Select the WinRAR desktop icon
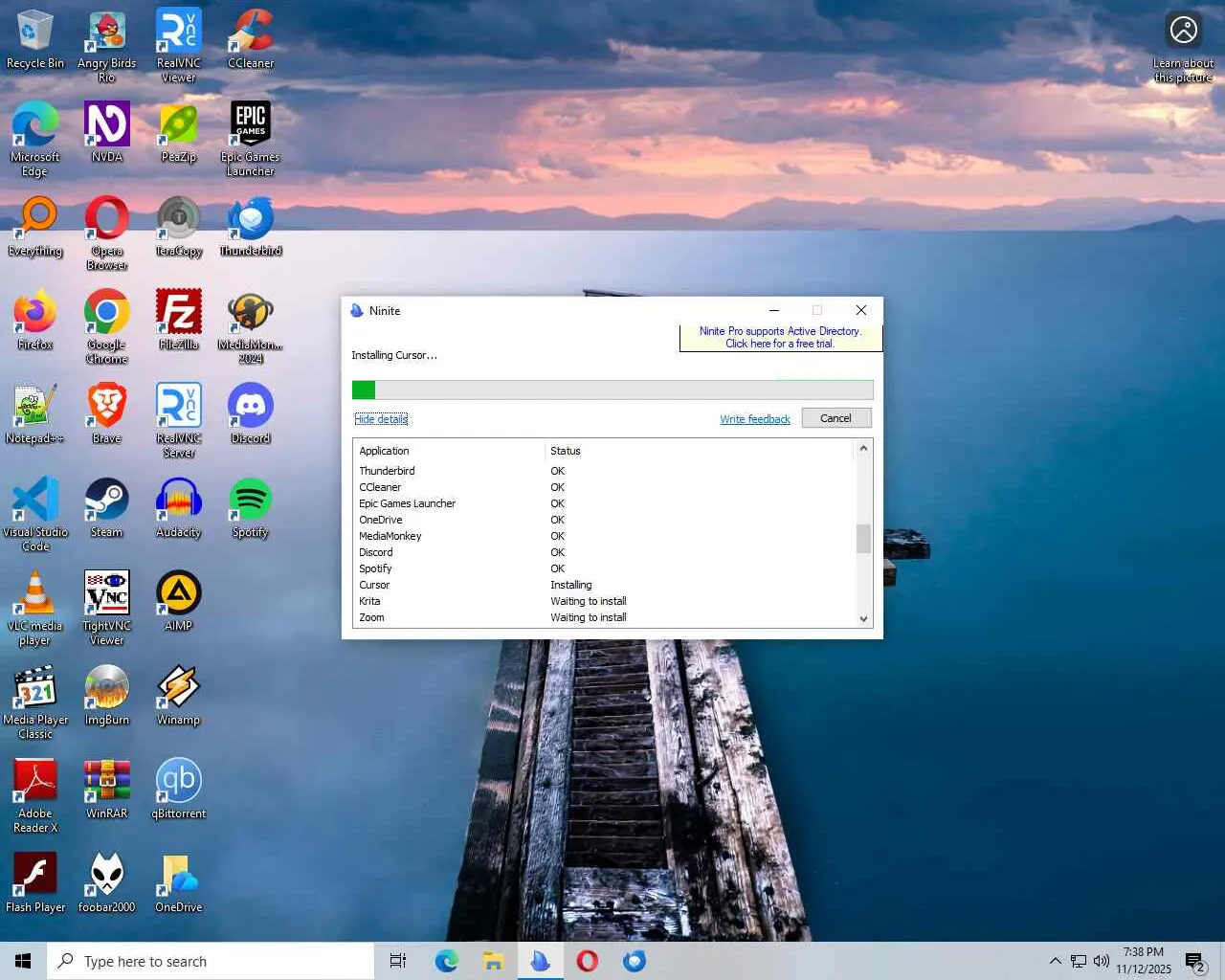Screen dimensions: 1225x980 pos(107,789)
